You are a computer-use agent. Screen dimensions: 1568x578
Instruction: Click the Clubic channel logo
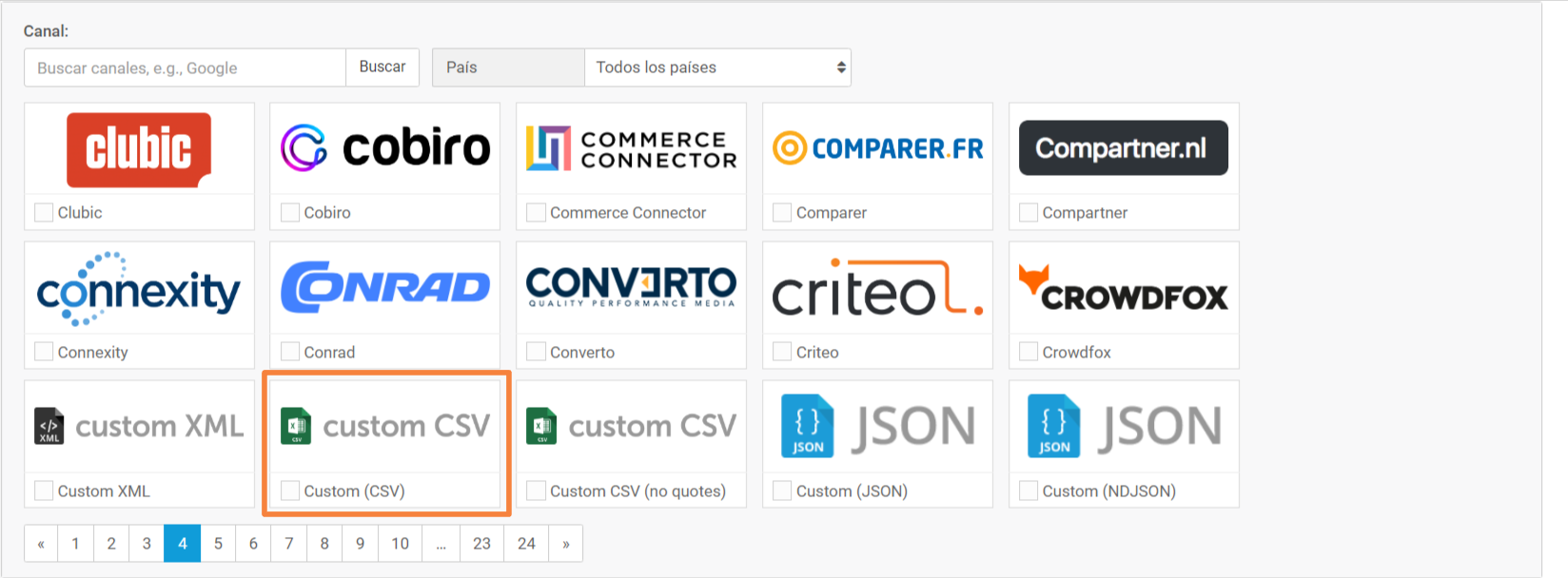tap(139, 149)
